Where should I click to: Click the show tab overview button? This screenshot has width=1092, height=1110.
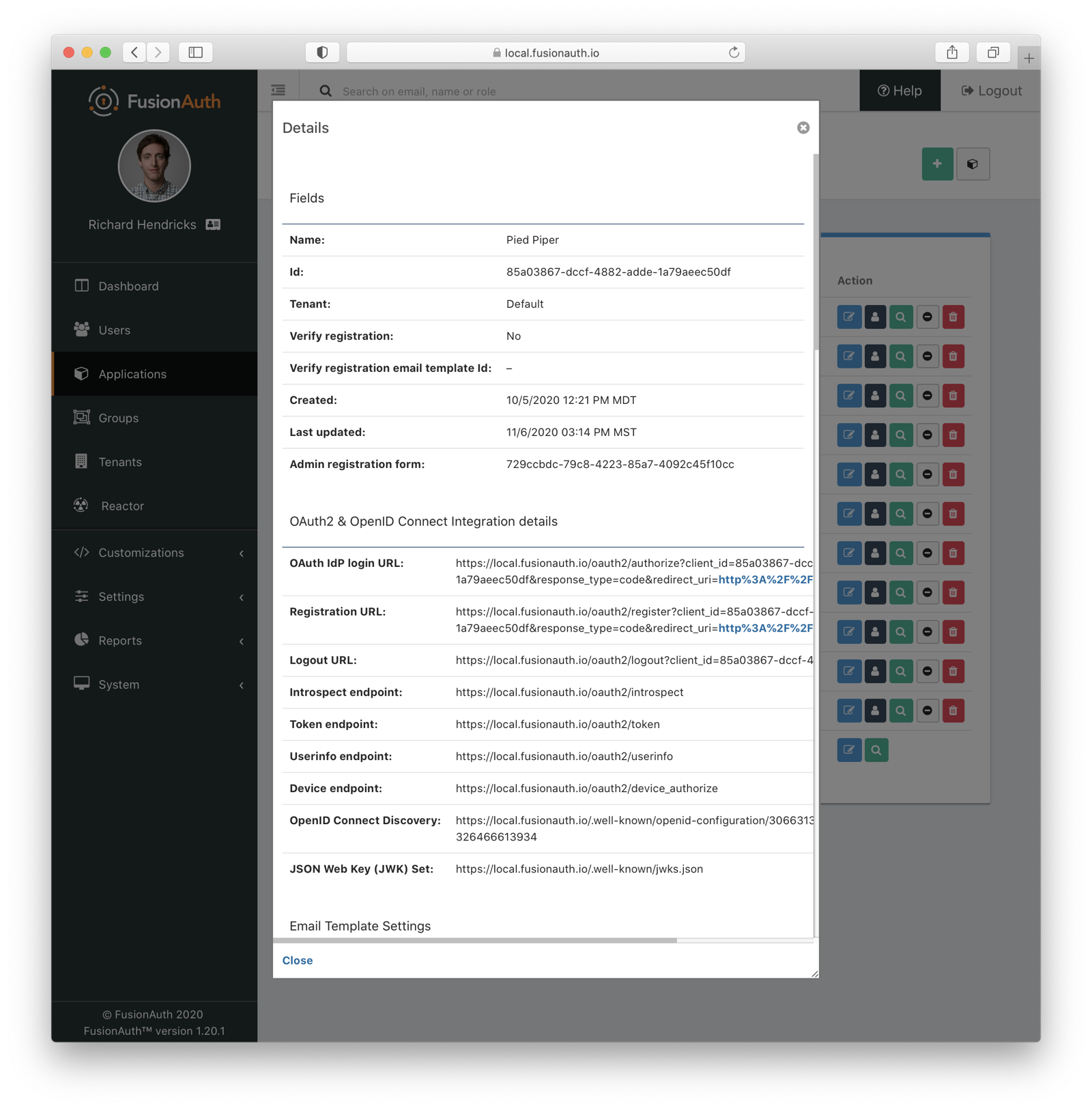point(993,53)
